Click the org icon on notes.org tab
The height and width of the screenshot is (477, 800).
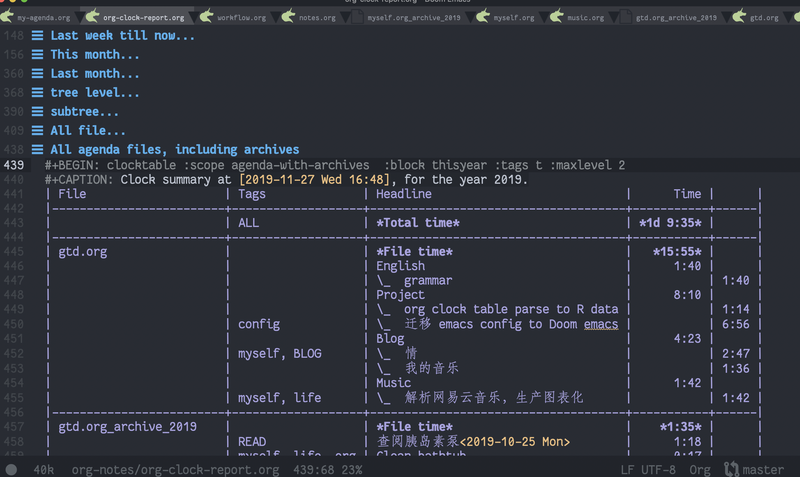[x=288, y=16]
